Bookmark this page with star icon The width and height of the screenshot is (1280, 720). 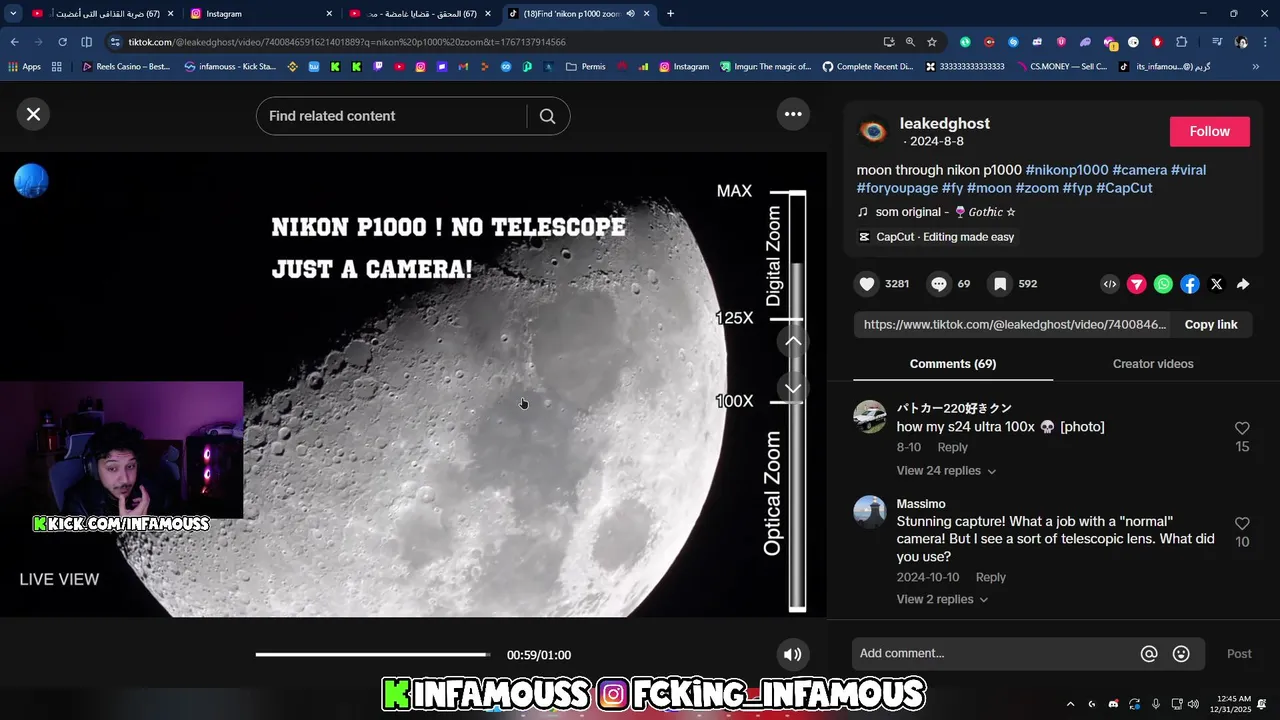932,42
